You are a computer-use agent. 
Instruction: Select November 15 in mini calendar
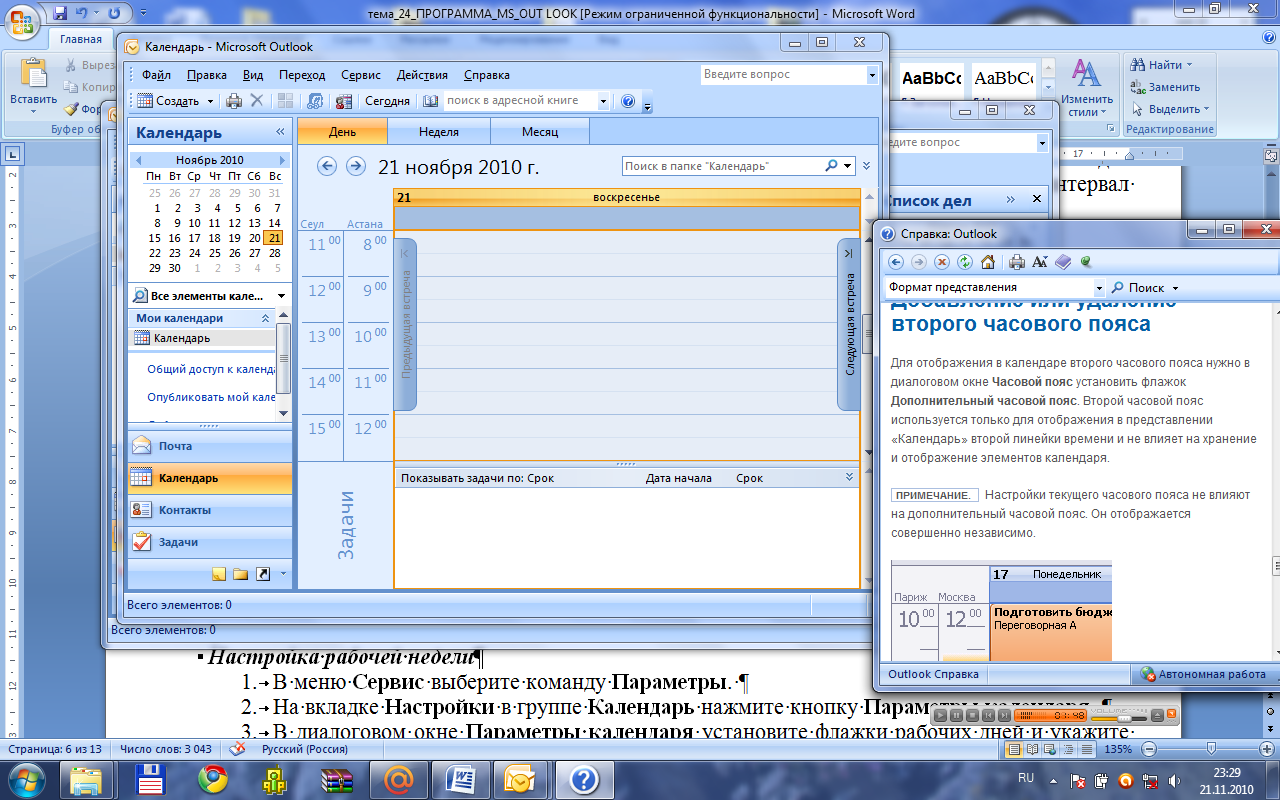pos(154,238)
